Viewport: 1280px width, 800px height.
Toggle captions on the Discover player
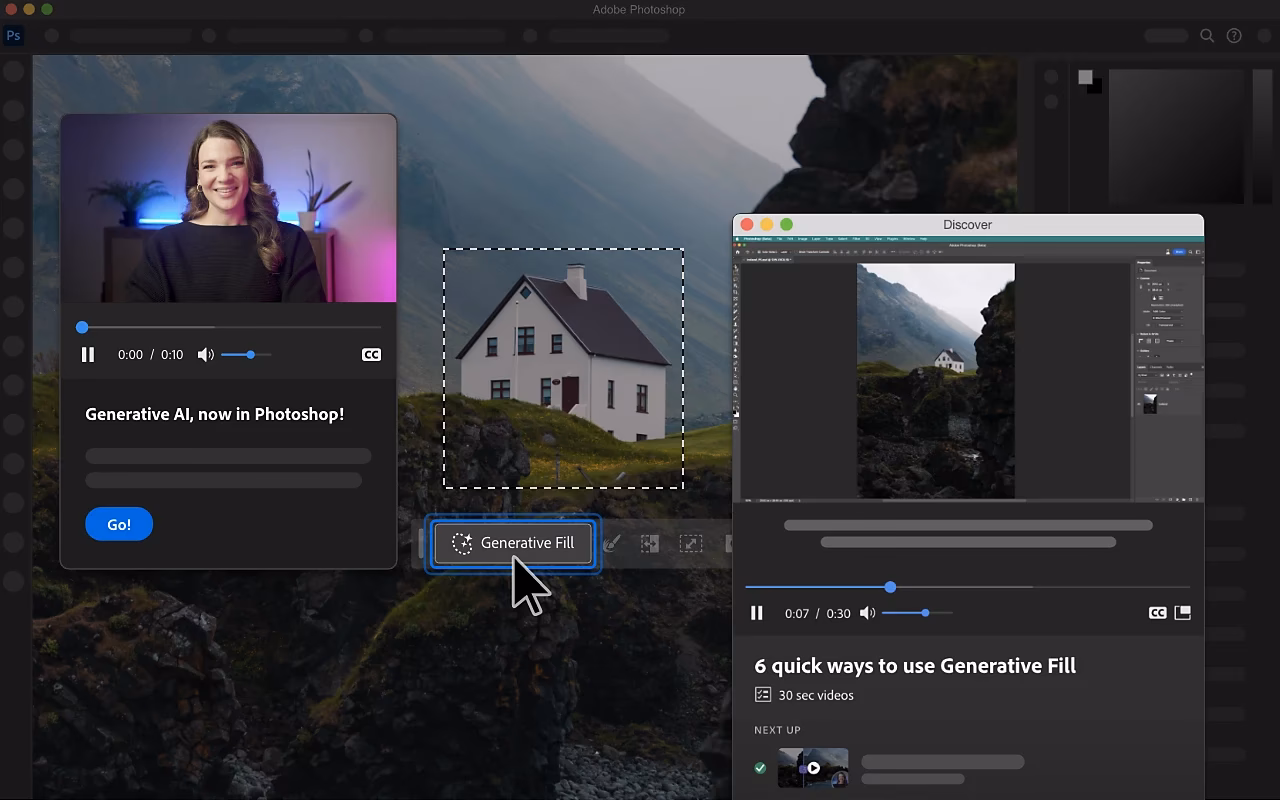click(x=1157, y=613)
